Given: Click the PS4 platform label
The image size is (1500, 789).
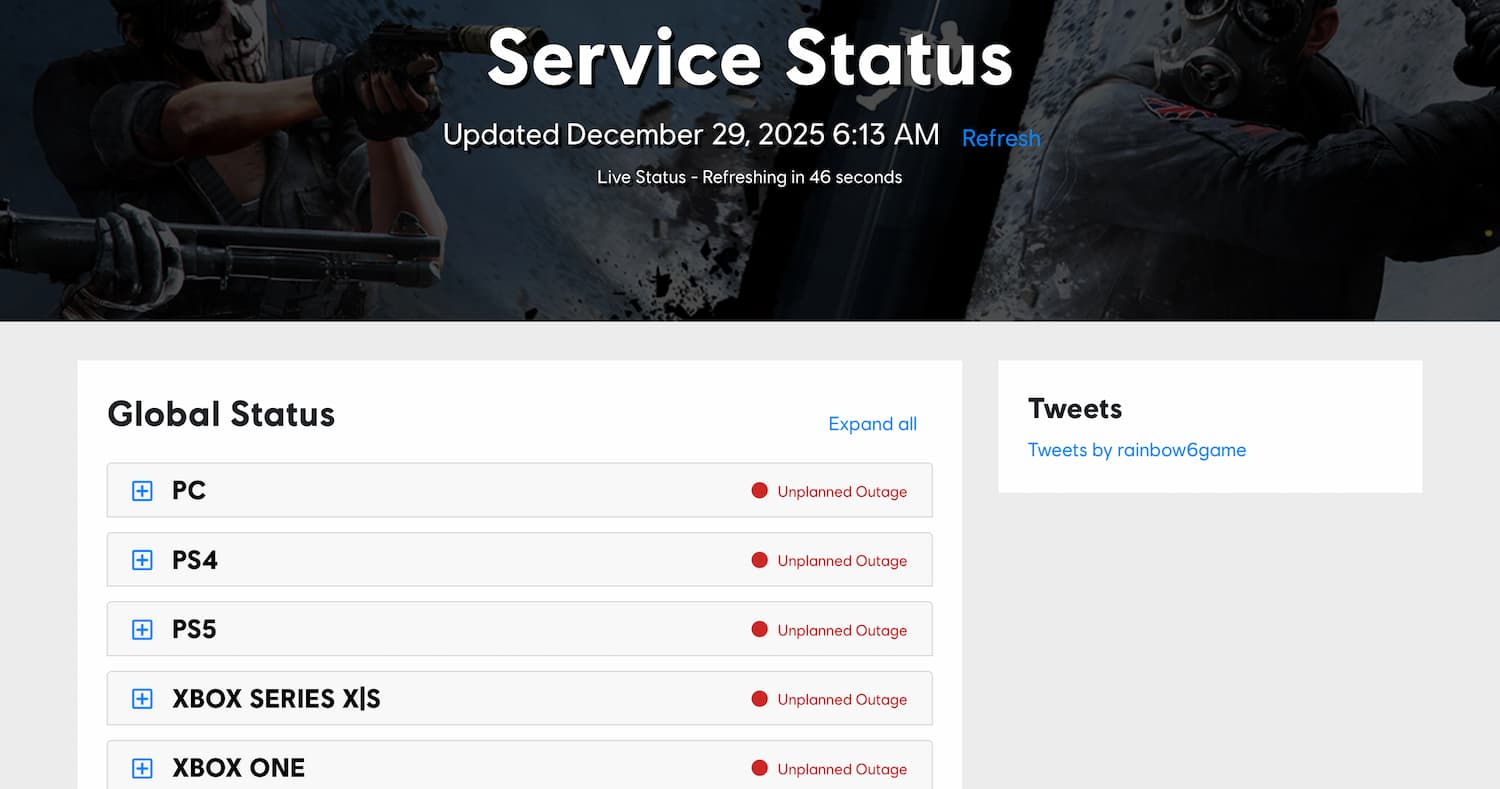Looking at the screenshot, I should (x=195, y=560).
